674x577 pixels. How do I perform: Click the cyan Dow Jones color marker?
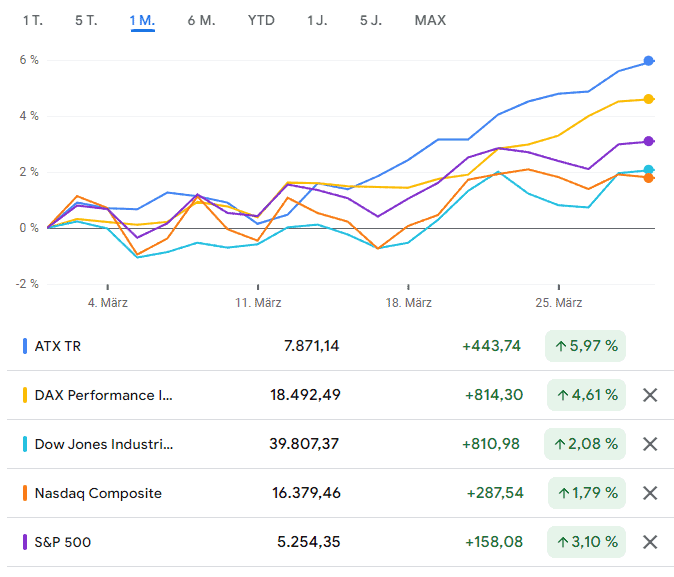coord(25,444)
